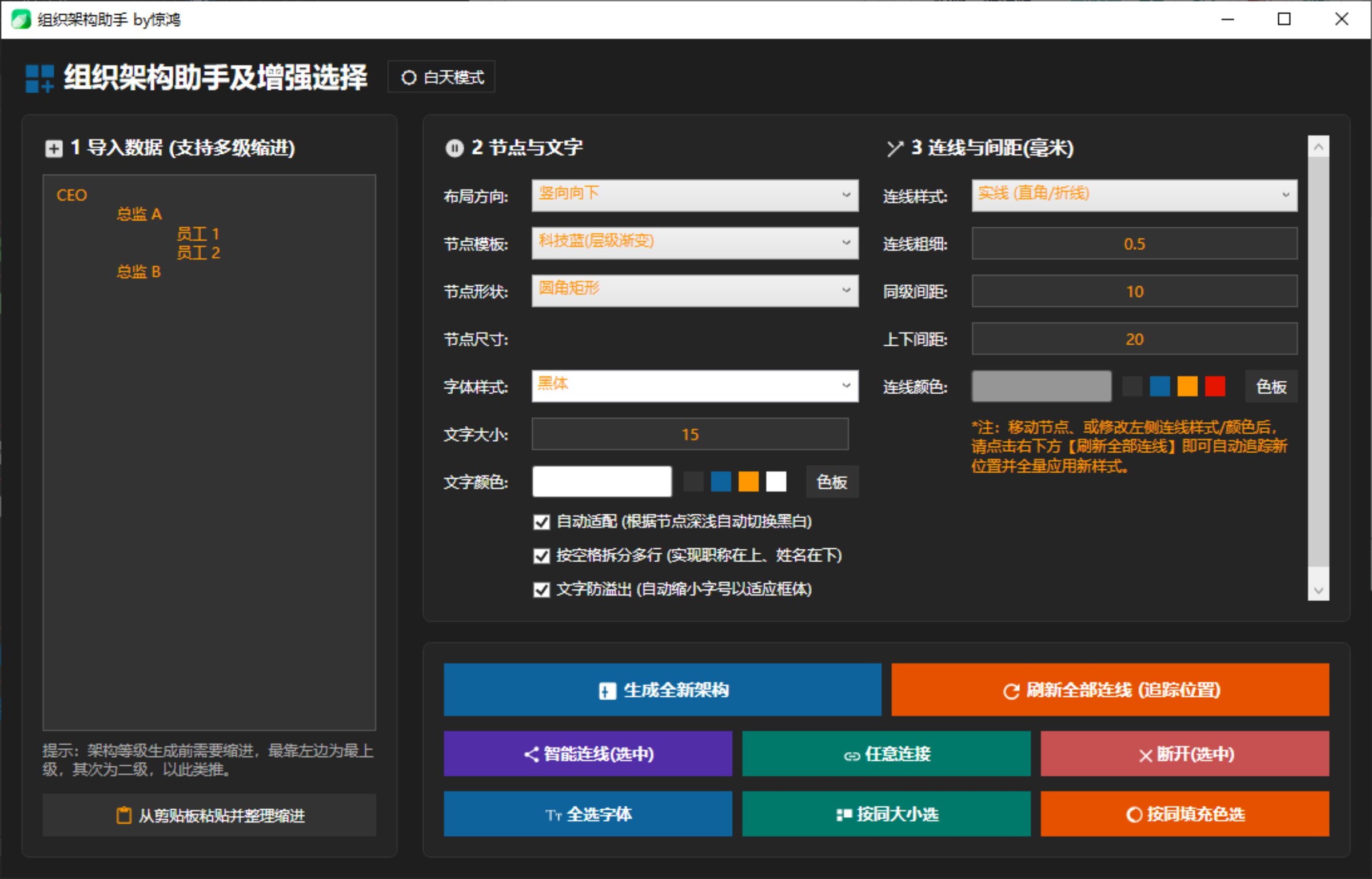The height and width of the screenshot is (879, 1372).
Task: Click the 文字大小 field with value 15
Action: [x=690, y=434]
